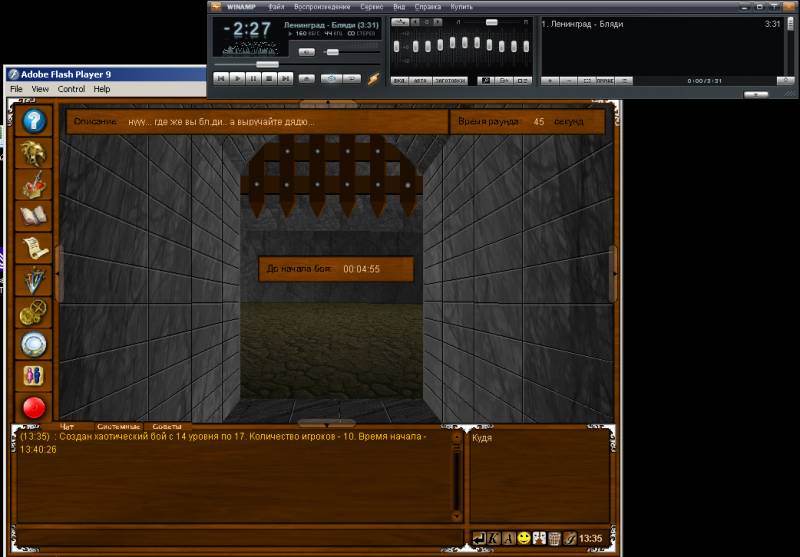The width and height of the screenshot is (800, 557).
Task: Click the Winamp play button
Action: [237, 79]
